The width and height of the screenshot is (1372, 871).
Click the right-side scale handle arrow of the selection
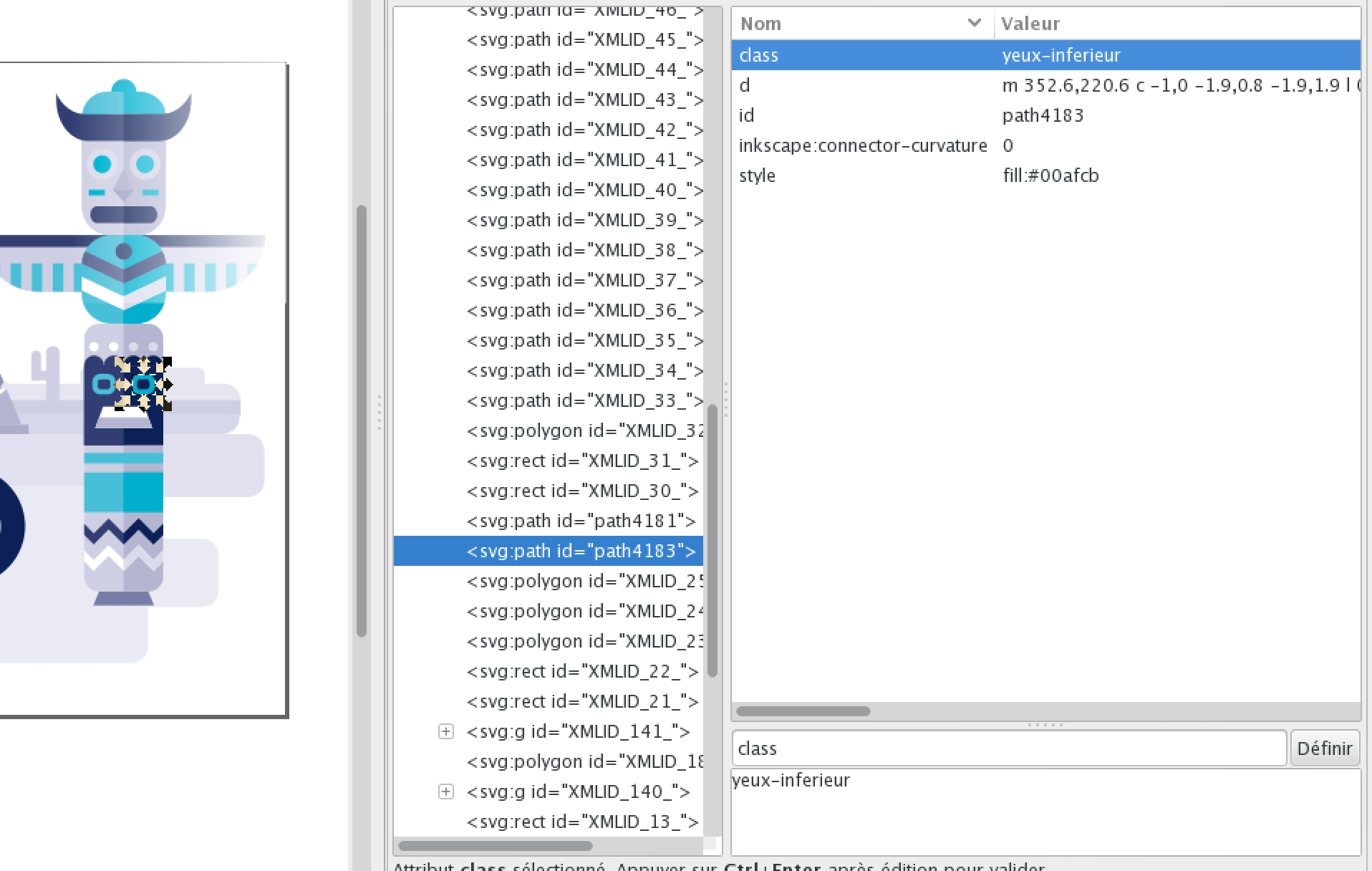167,385
